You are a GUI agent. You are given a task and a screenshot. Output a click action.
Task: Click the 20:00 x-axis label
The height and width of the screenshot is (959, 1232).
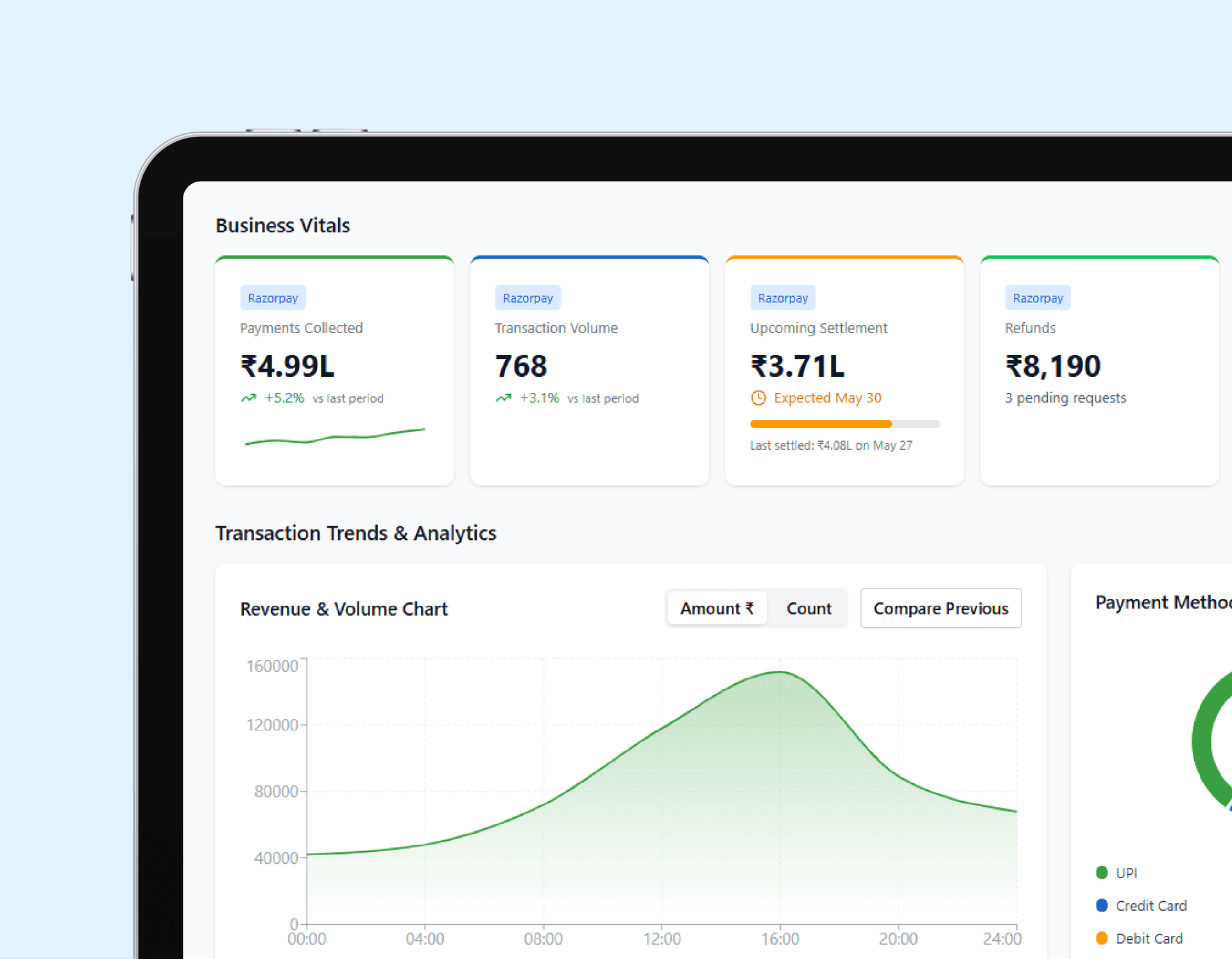pyautogui.click(x=898, y=939)
